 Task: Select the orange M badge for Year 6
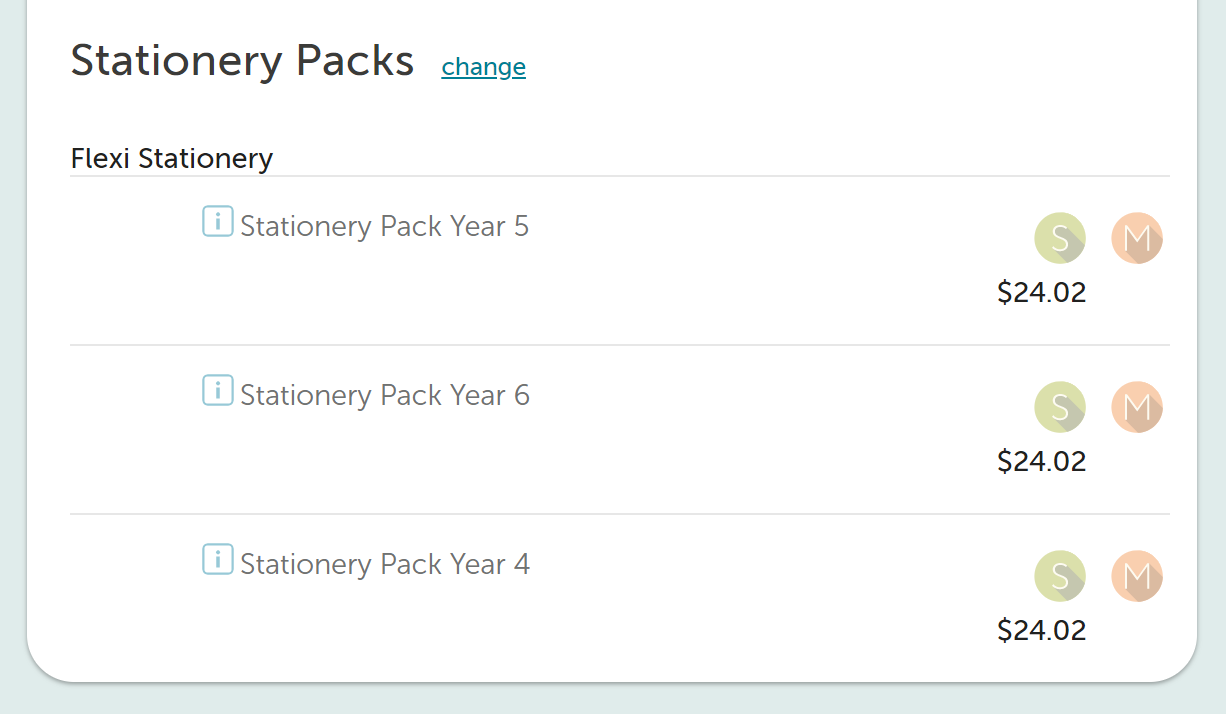1137,408
